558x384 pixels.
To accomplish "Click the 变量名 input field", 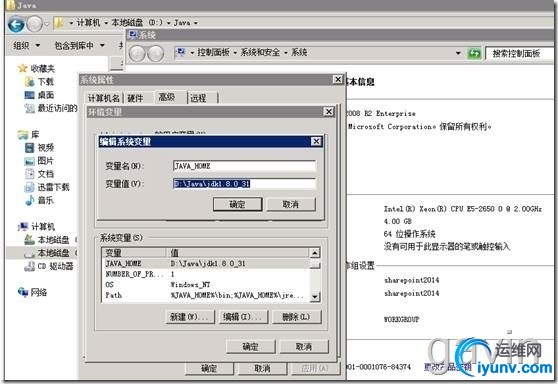I will (244, 166).
